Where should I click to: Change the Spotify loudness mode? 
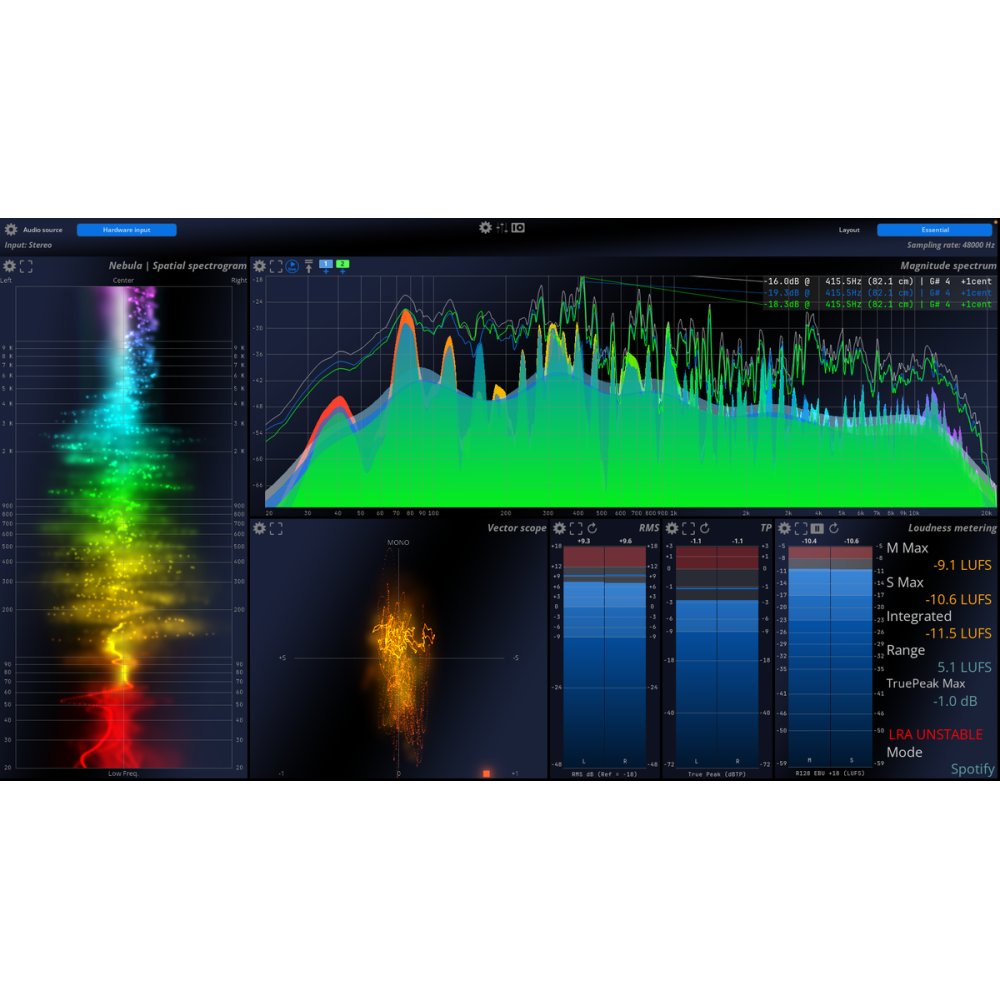(972, 769)
